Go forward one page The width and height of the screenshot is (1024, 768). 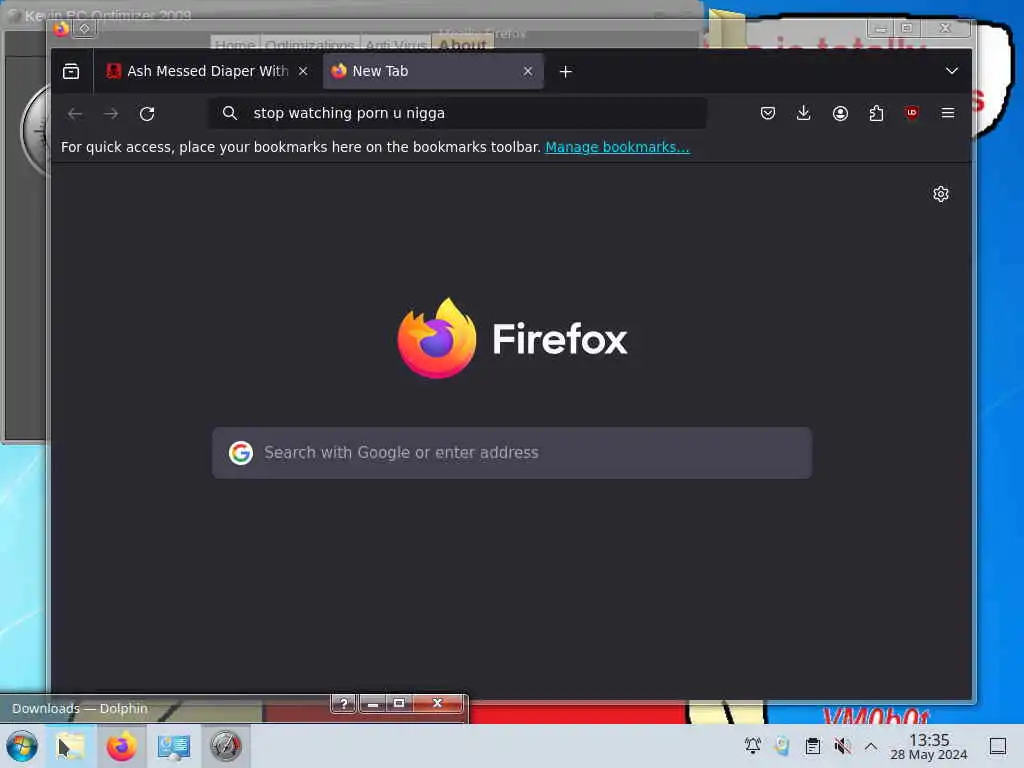coord(111,114)
